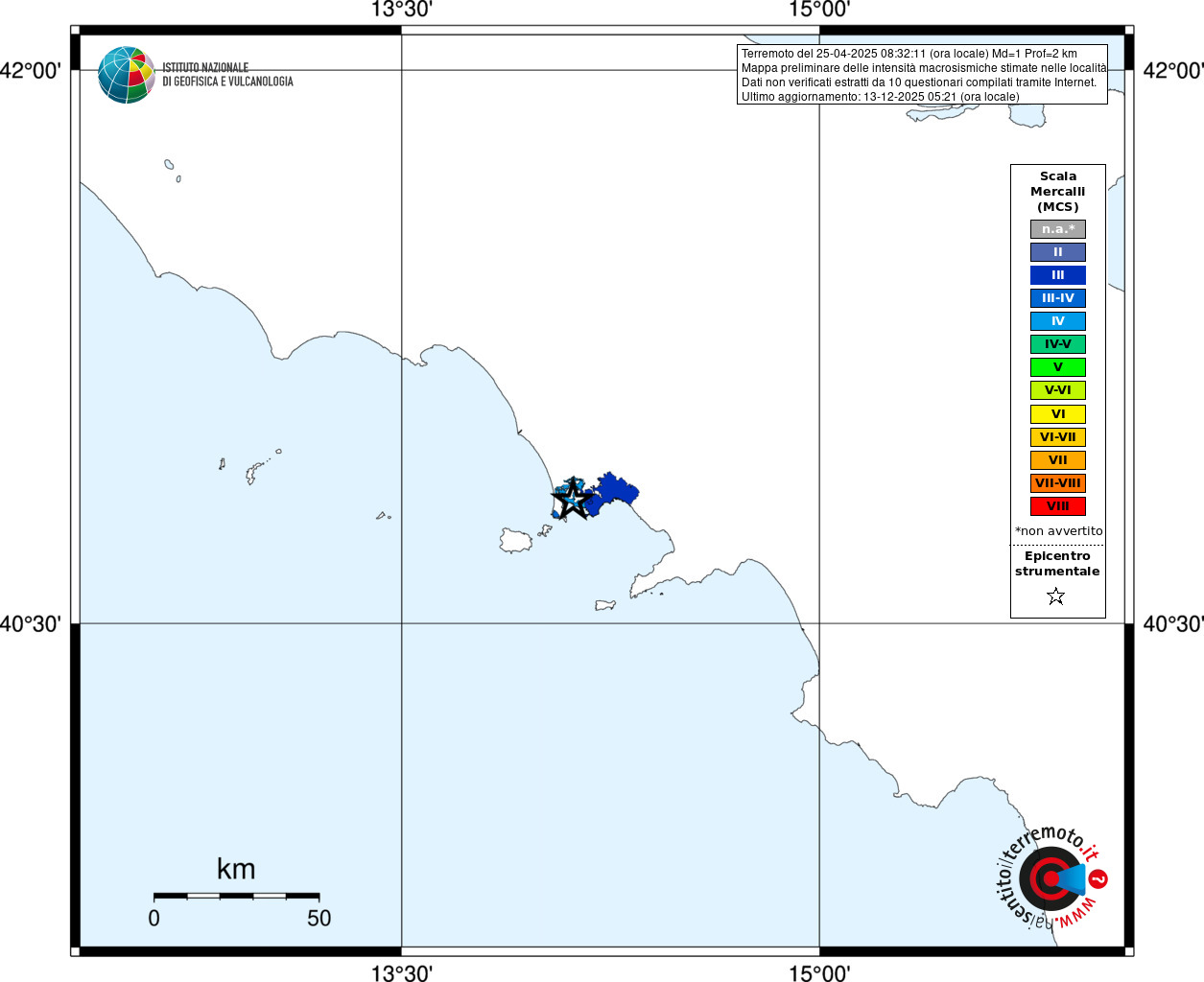The height and width of the screenshot is (982, 1204).
Task: Click the '50' scale bar value
Action: tap(319, 919)
